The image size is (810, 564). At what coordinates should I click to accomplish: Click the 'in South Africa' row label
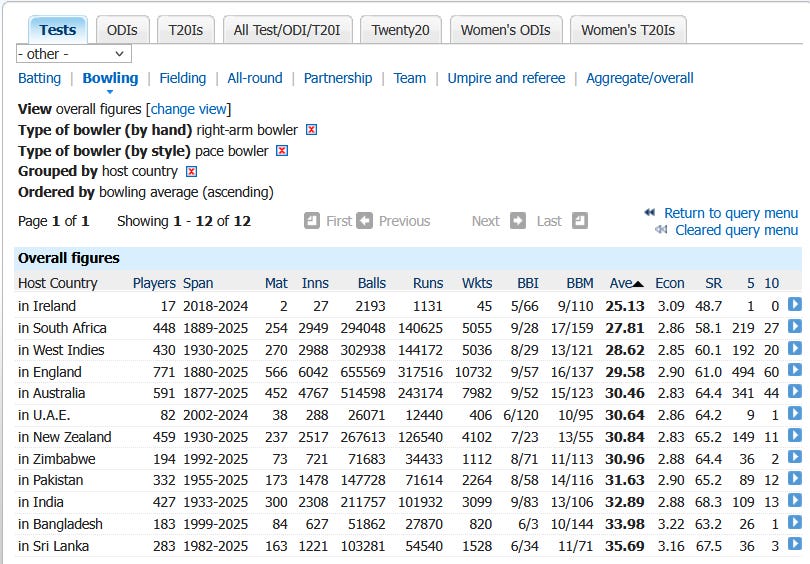coord(62,328)
